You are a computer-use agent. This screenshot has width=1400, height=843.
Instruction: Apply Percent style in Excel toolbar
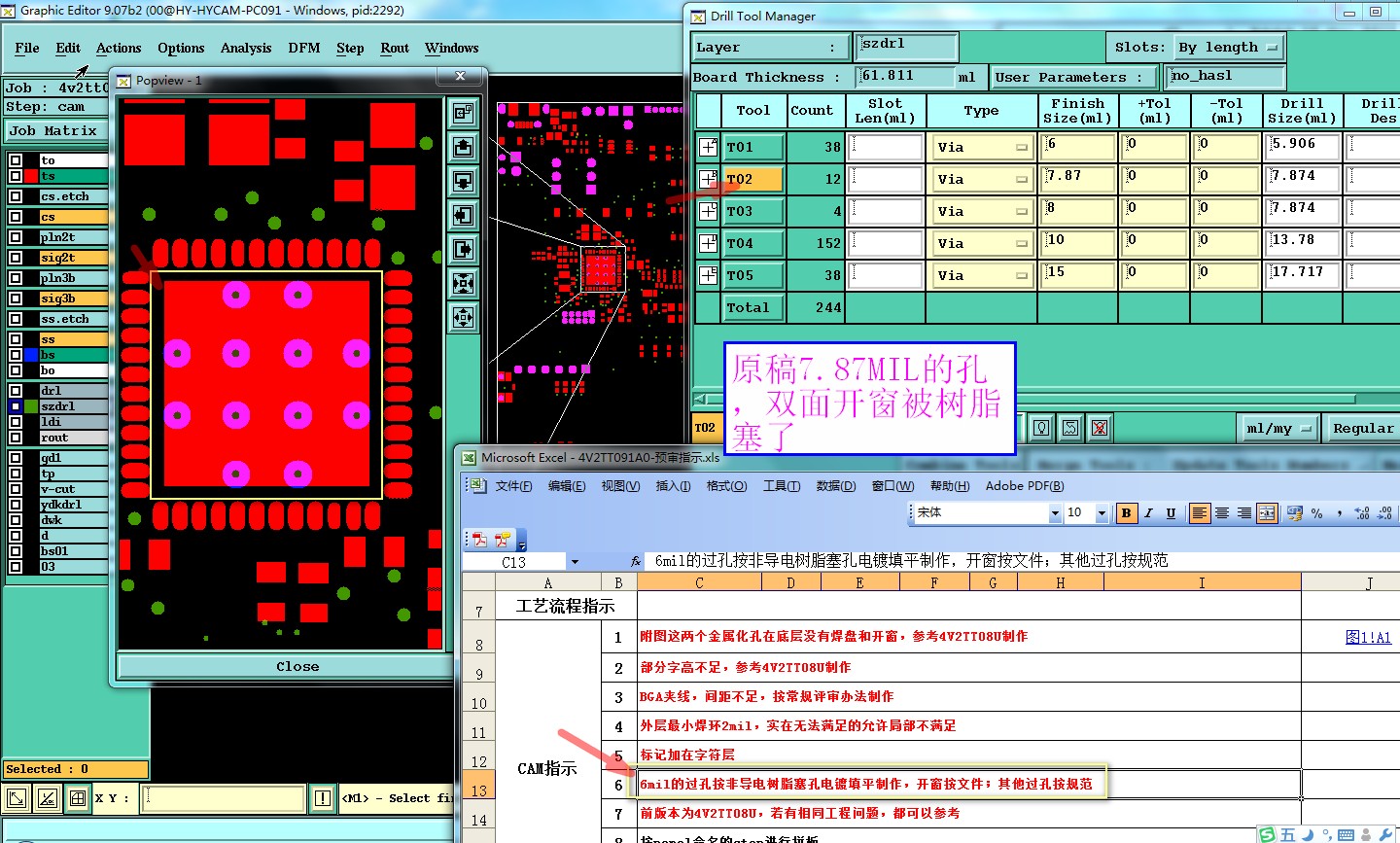tap(1317, 513)
